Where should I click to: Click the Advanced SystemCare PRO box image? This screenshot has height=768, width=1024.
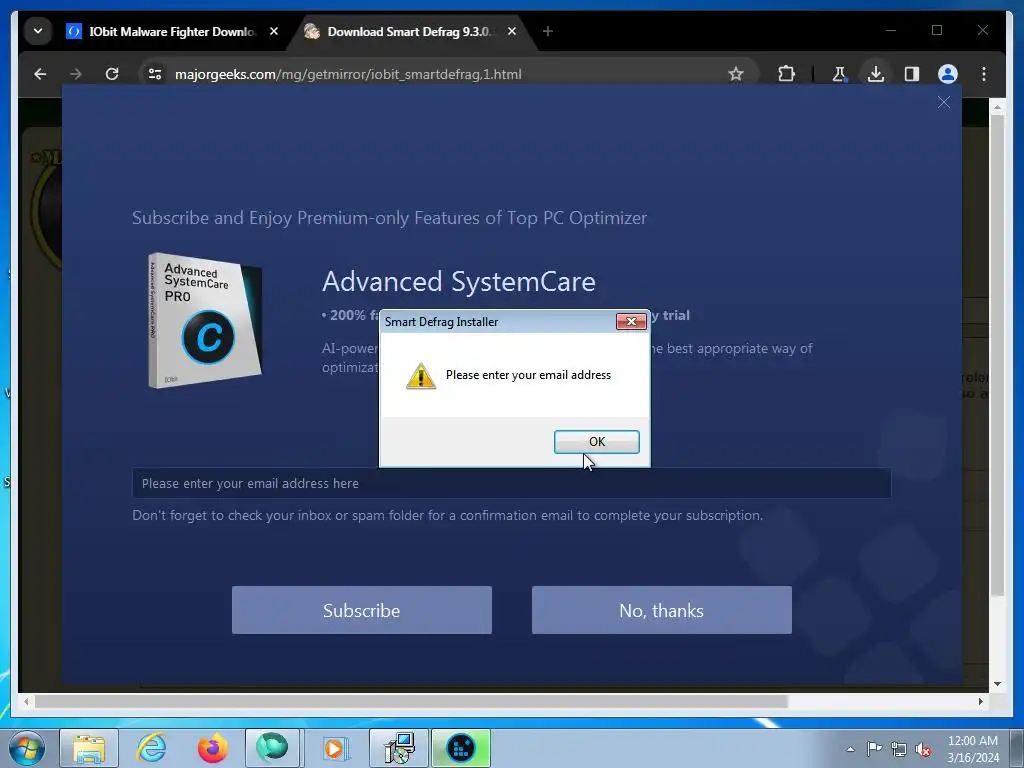[x=205, y=321]
